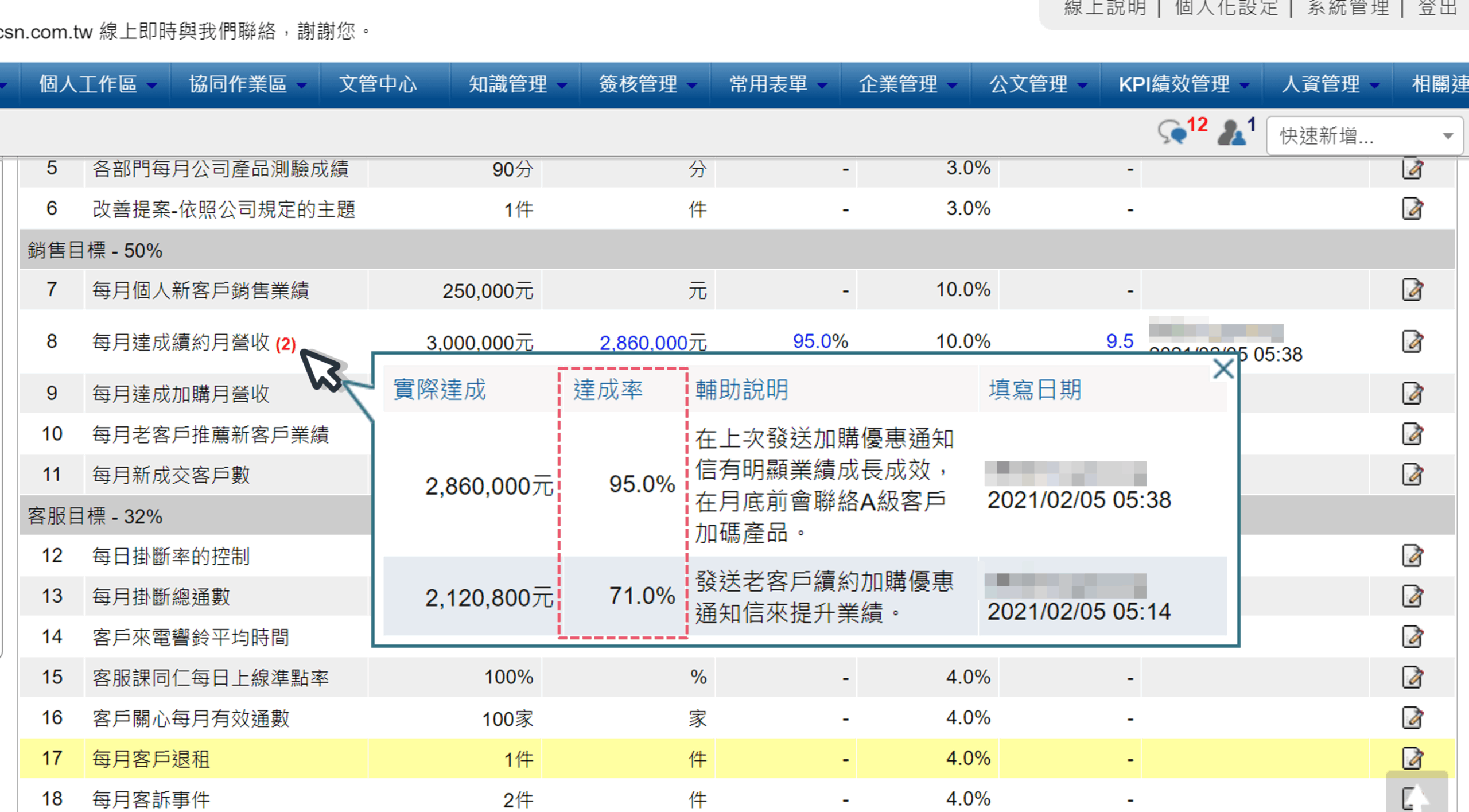1469x812 pixels.
Task: Click edit icon for row 15 上線準點率
Action: click(x=1412, y=677)
